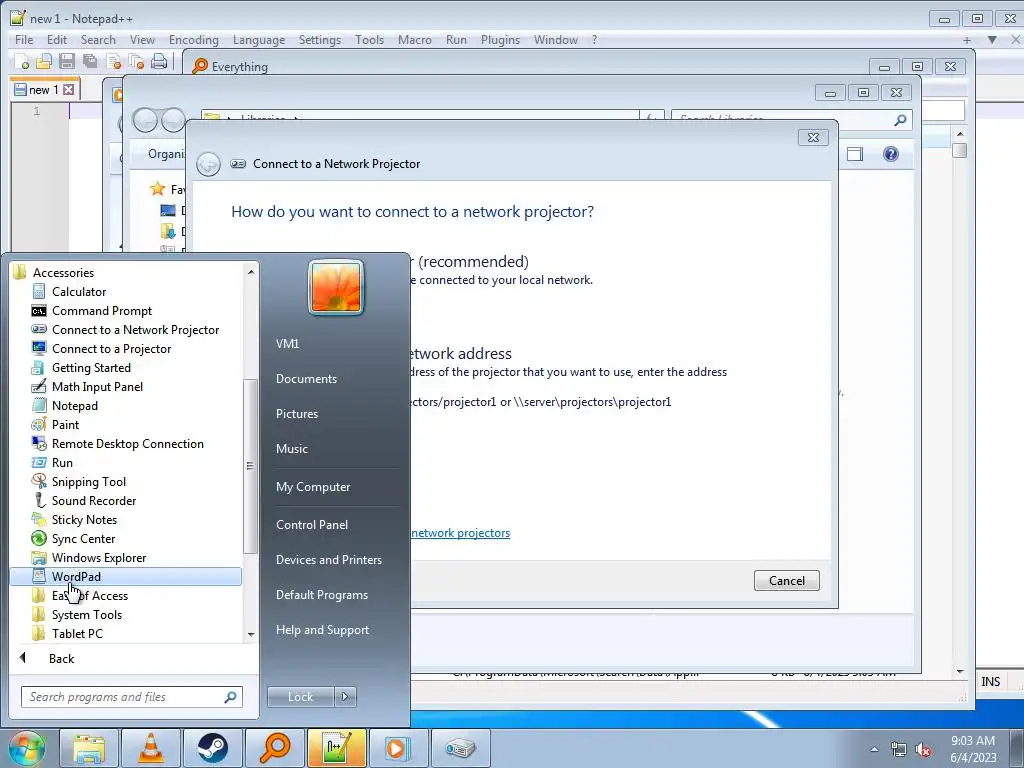The image size is (1024, 768).
Task: Click the help icon in the Libraries window
Action: coord(891,154)
